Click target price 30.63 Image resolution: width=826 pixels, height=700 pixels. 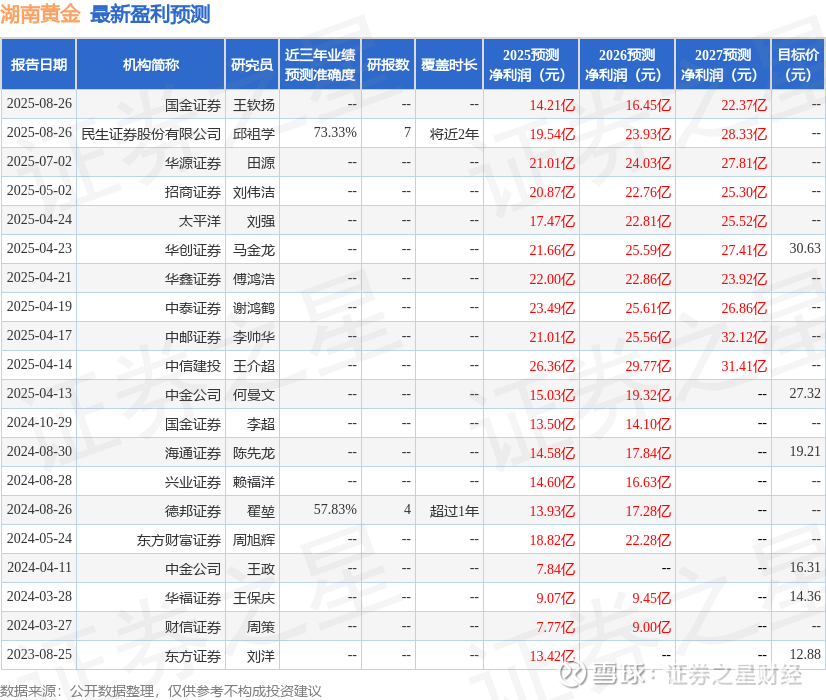805,248
